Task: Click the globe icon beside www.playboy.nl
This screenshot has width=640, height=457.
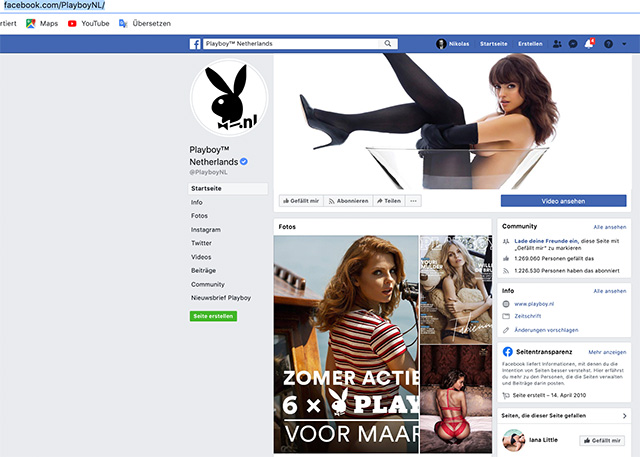Action: 506,304
